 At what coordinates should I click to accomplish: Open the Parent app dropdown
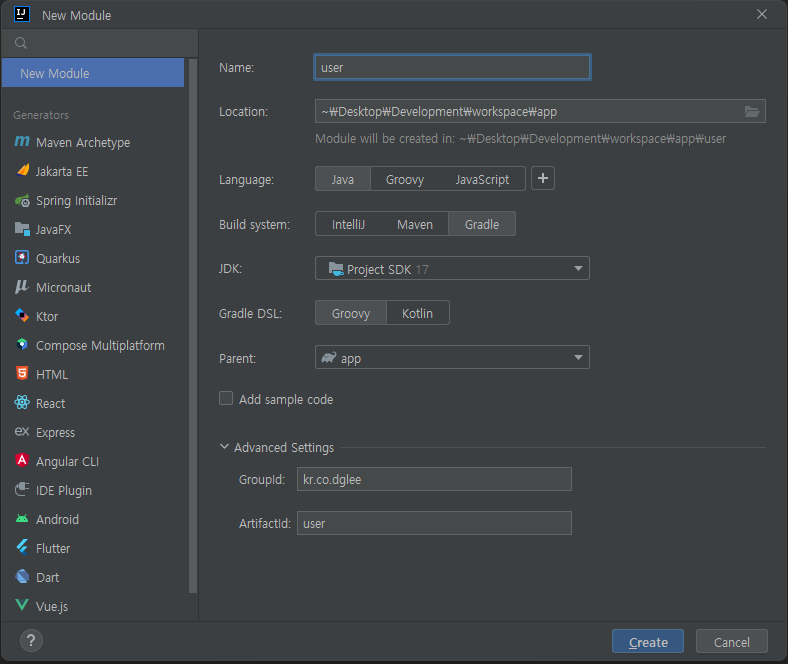[452, 357]
